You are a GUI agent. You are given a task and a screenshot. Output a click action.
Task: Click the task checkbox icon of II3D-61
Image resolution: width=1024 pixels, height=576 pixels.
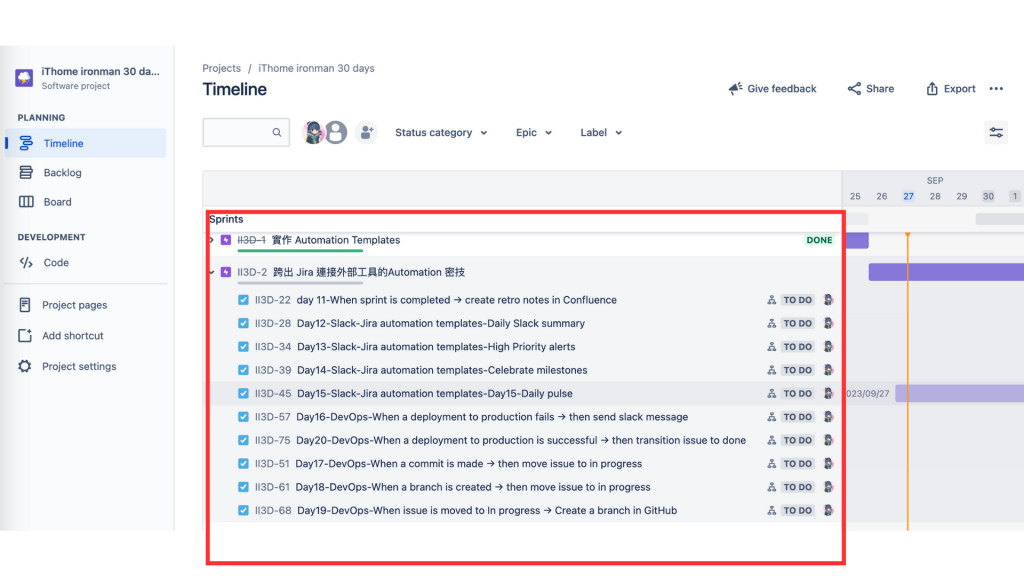tap(243, 487)
